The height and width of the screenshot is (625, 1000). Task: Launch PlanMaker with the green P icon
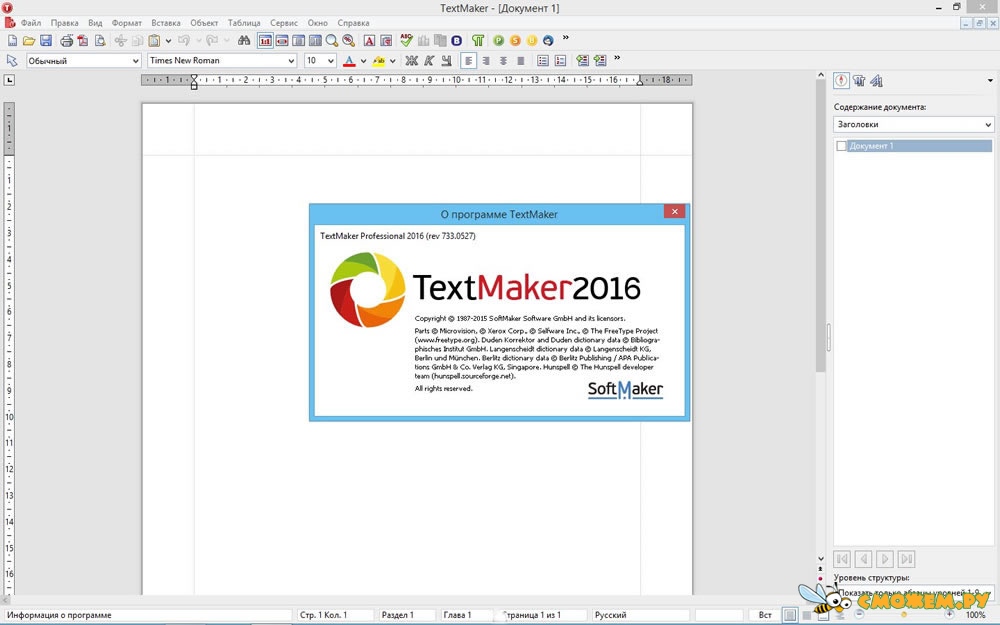coord(499,41)
